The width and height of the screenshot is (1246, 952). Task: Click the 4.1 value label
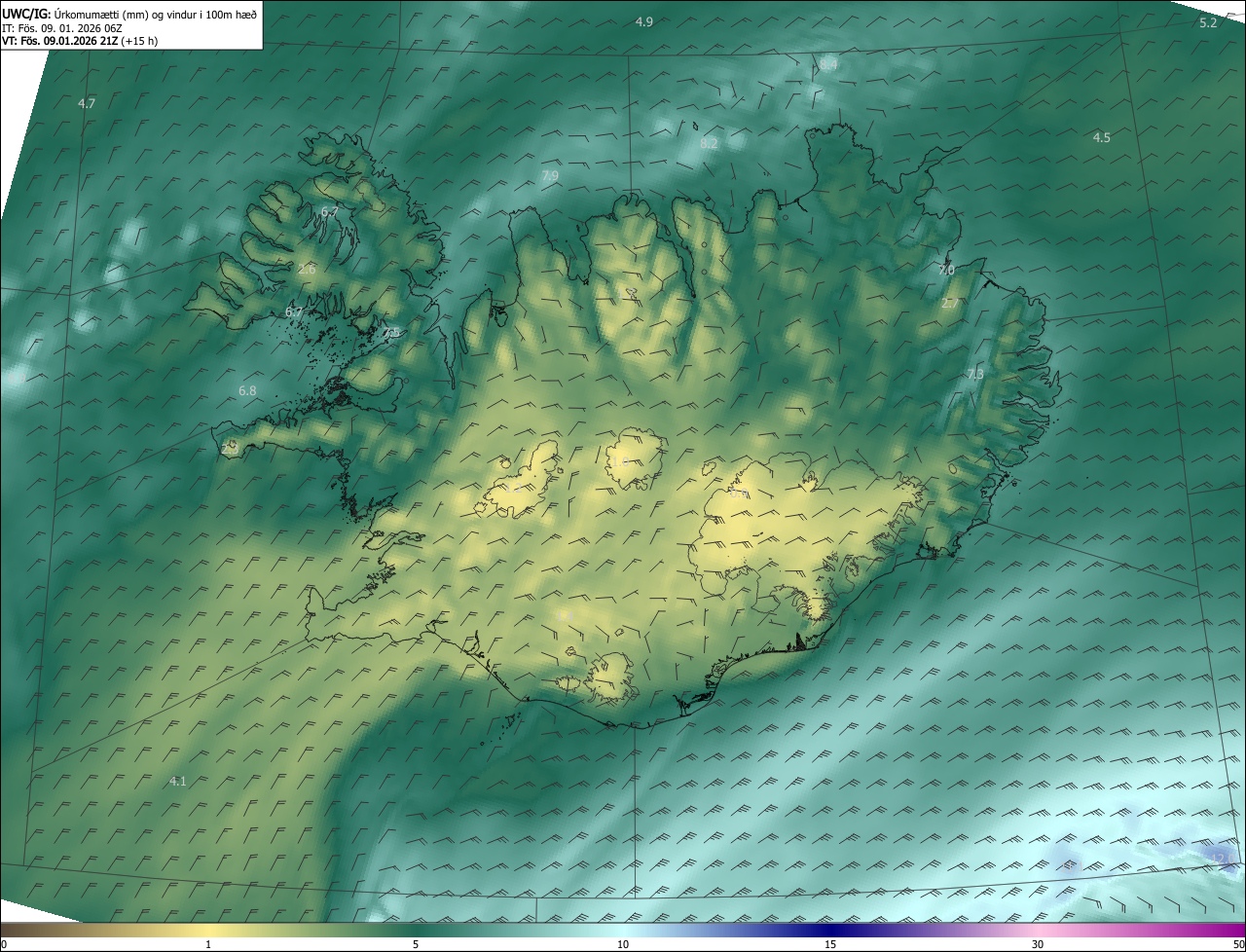178,781
